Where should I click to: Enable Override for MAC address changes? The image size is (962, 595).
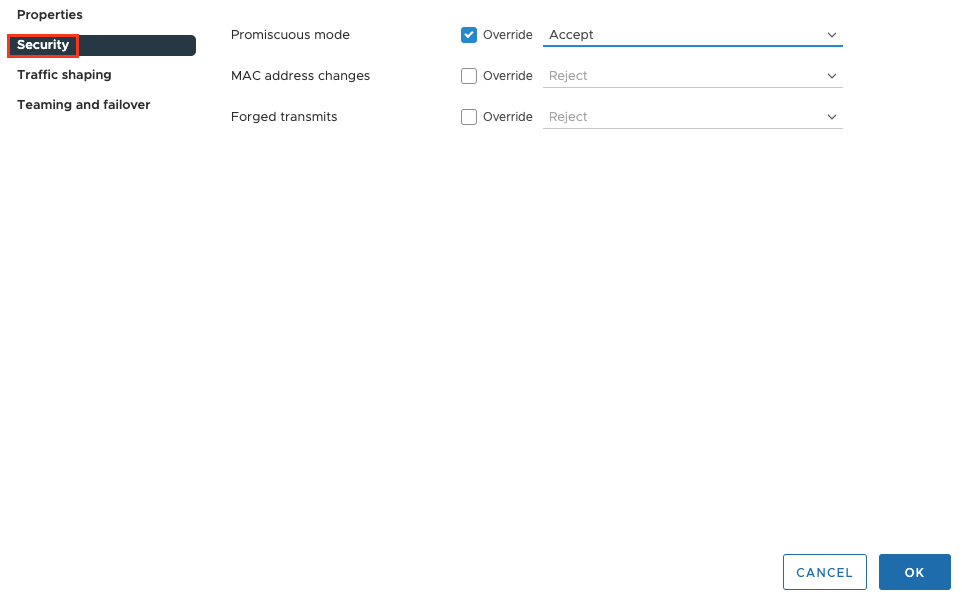click(x=469, y=75)
